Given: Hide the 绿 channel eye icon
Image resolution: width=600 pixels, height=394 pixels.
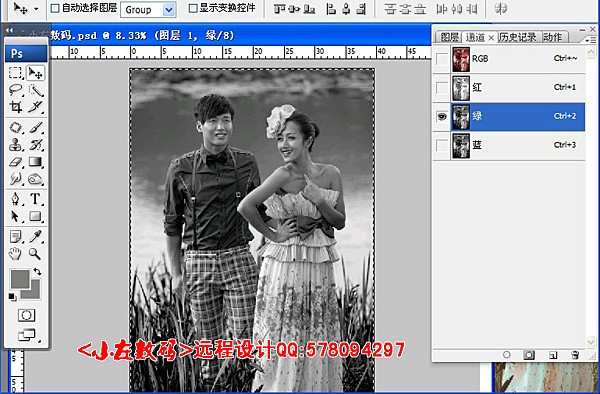Looking at the screenshot, I should click(x=442, y=116).
